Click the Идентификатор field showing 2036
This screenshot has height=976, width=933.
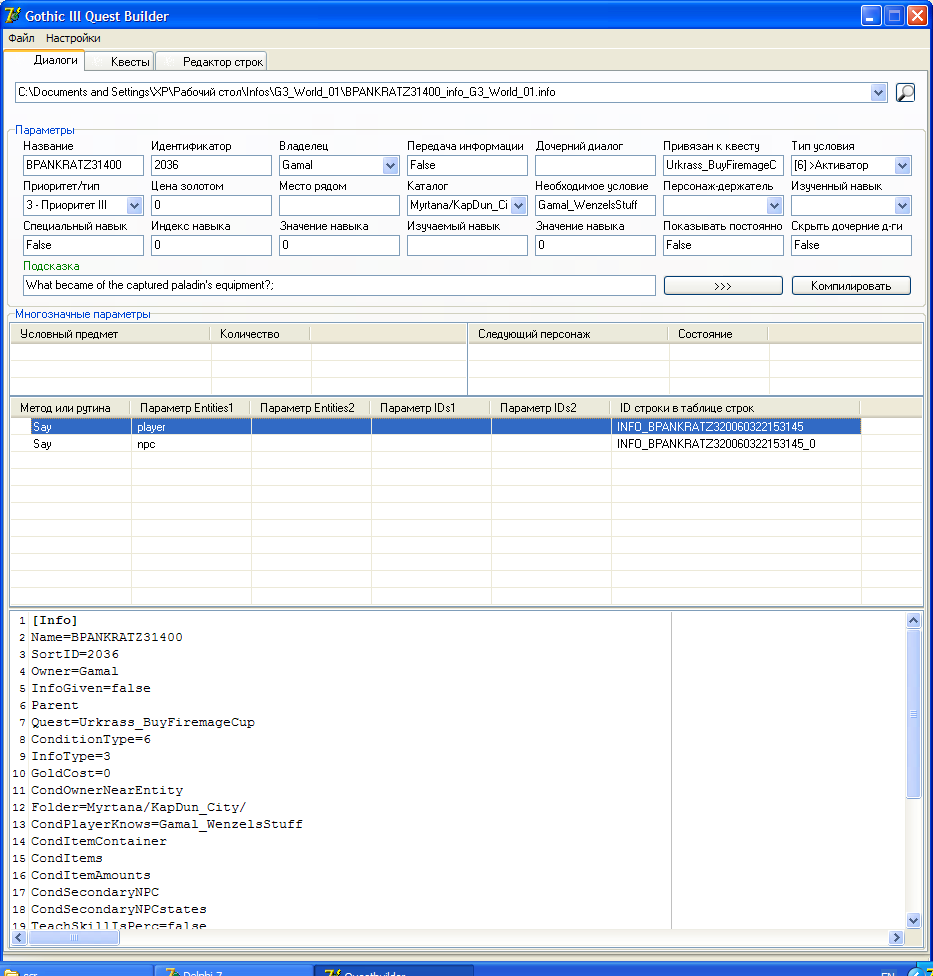pyautogui.click(x=211, y=166)
